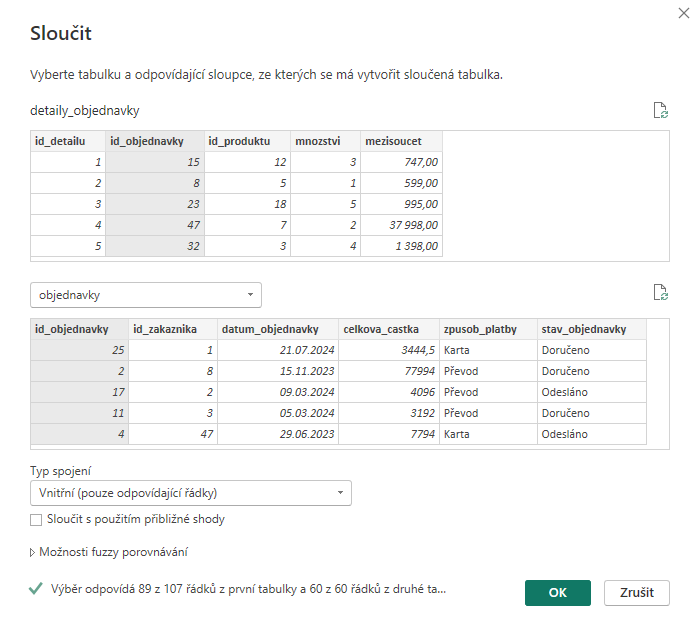This screenshot has height=636, width=700.
Task: Select id_objednavky column in objednavky table
Action: tap(79, 329)
